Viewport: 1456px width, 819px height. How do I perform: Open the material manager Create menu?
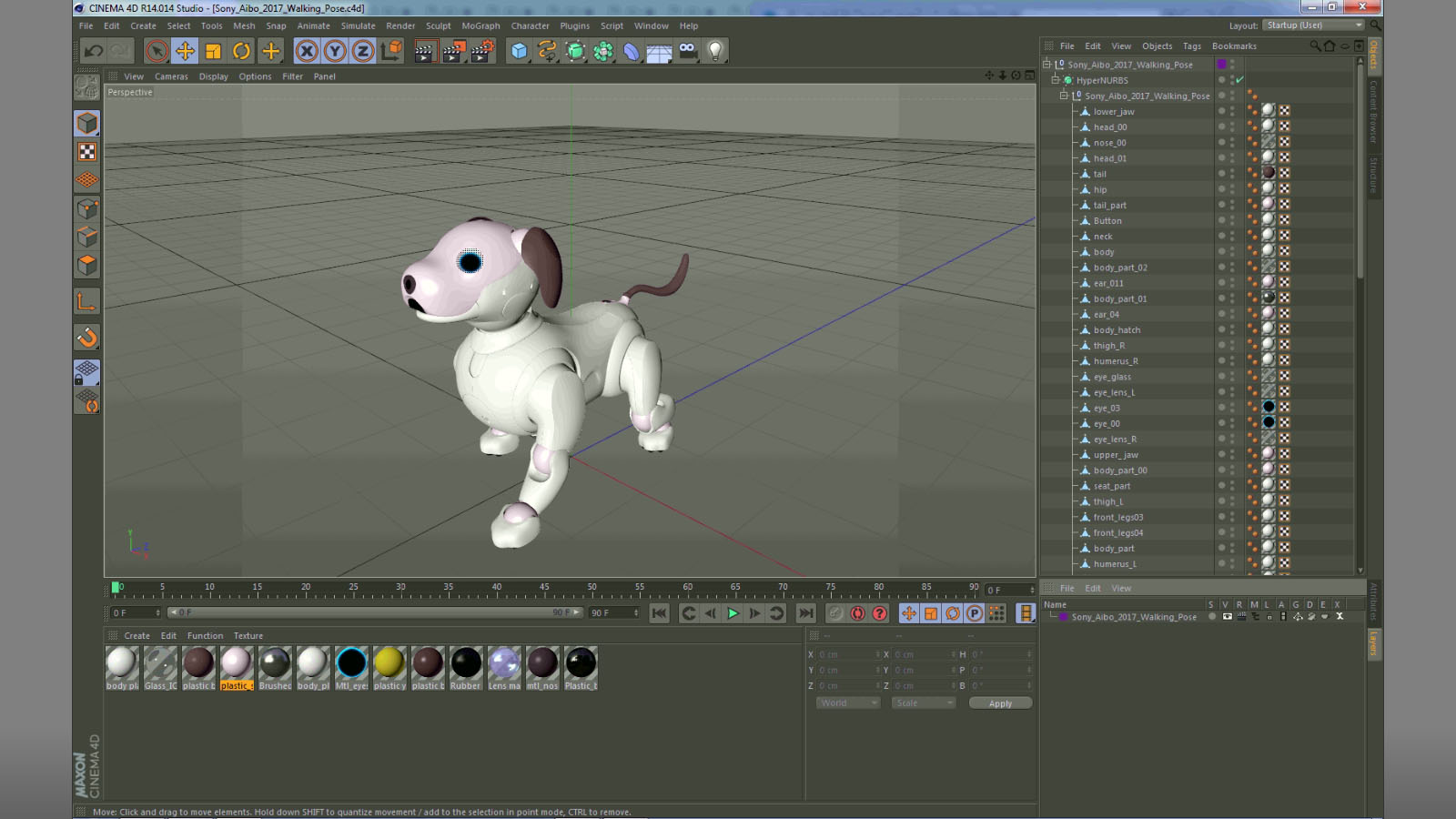[136, 636]
